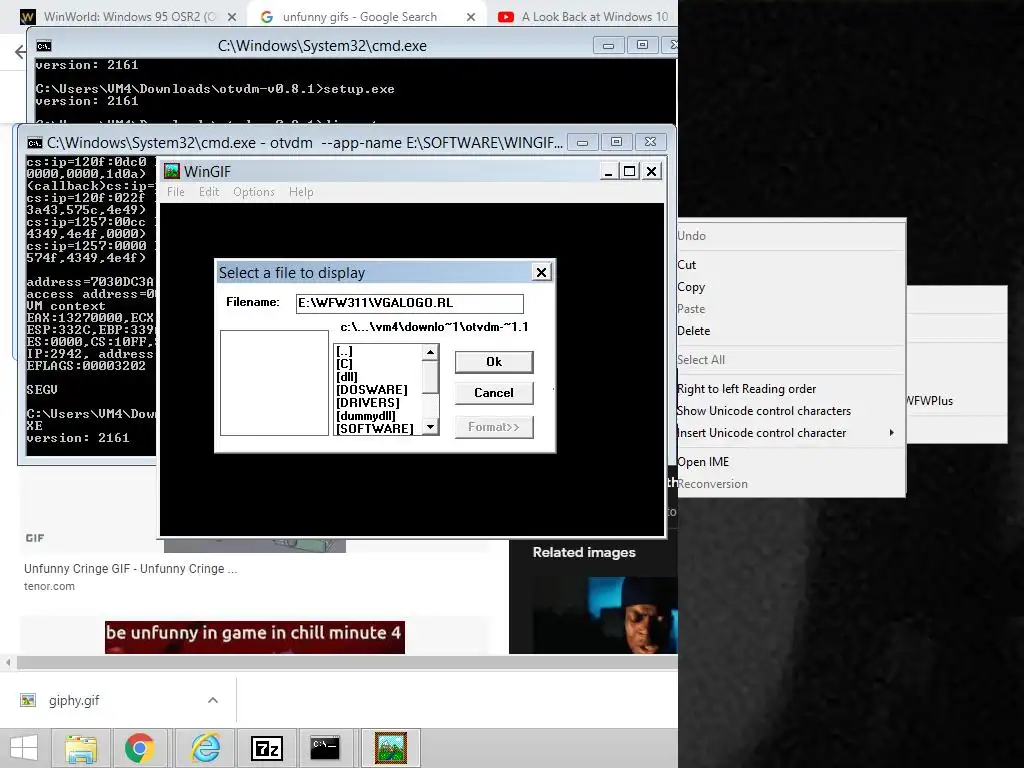This screenshot has width=1024, height=768.
Task: Select the [C] entry in directory list
Action: (344, 364)
